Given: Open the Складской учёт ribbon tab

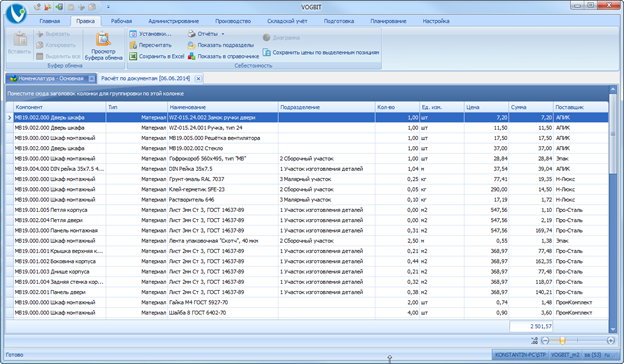Looking at the screenshot, I should coord(287,21).
